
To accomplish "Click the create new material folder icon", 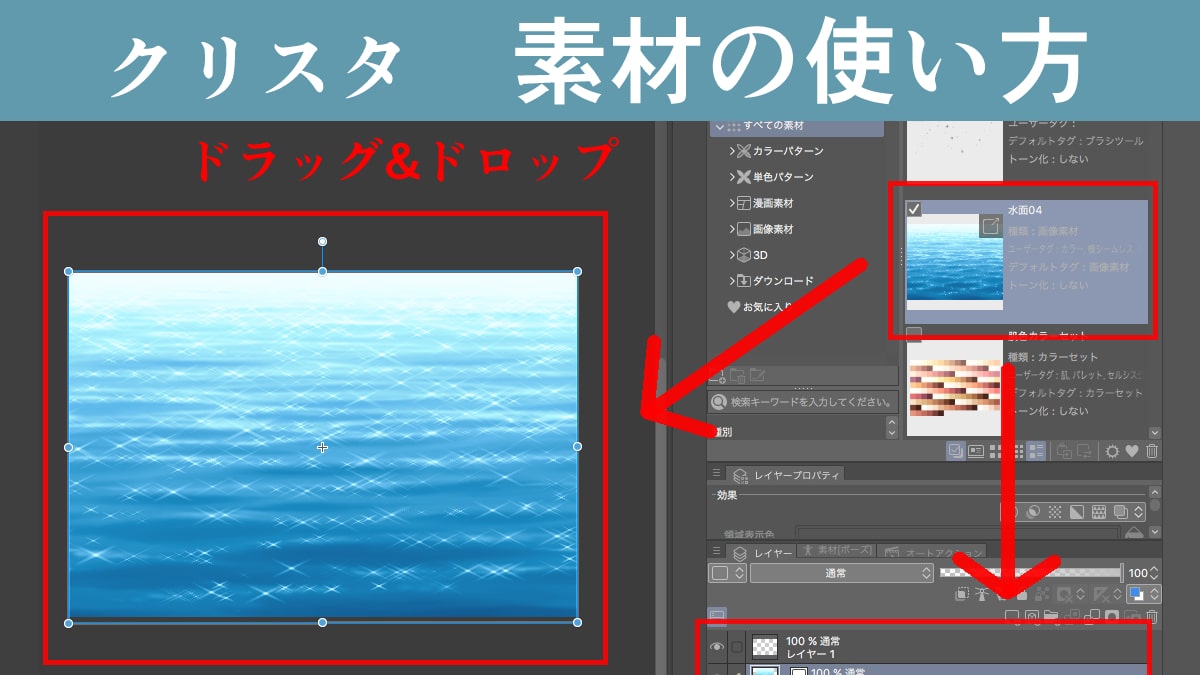I will click(x=718, y=376).
